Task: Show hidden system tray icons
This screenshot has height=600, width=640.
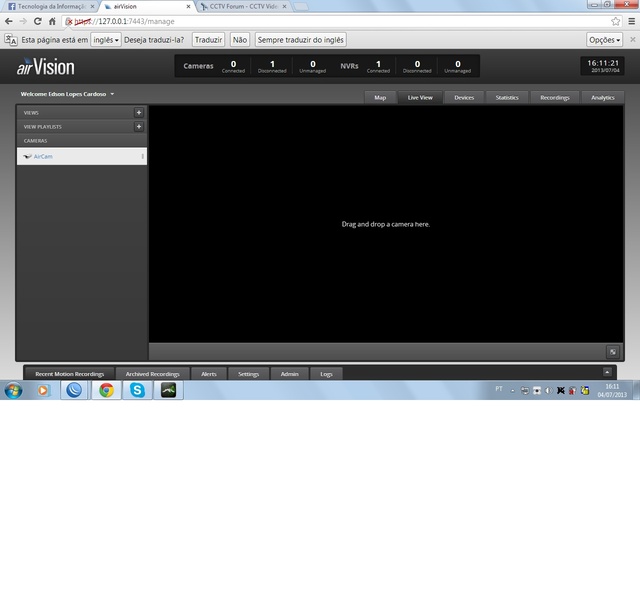Action: 513,391
